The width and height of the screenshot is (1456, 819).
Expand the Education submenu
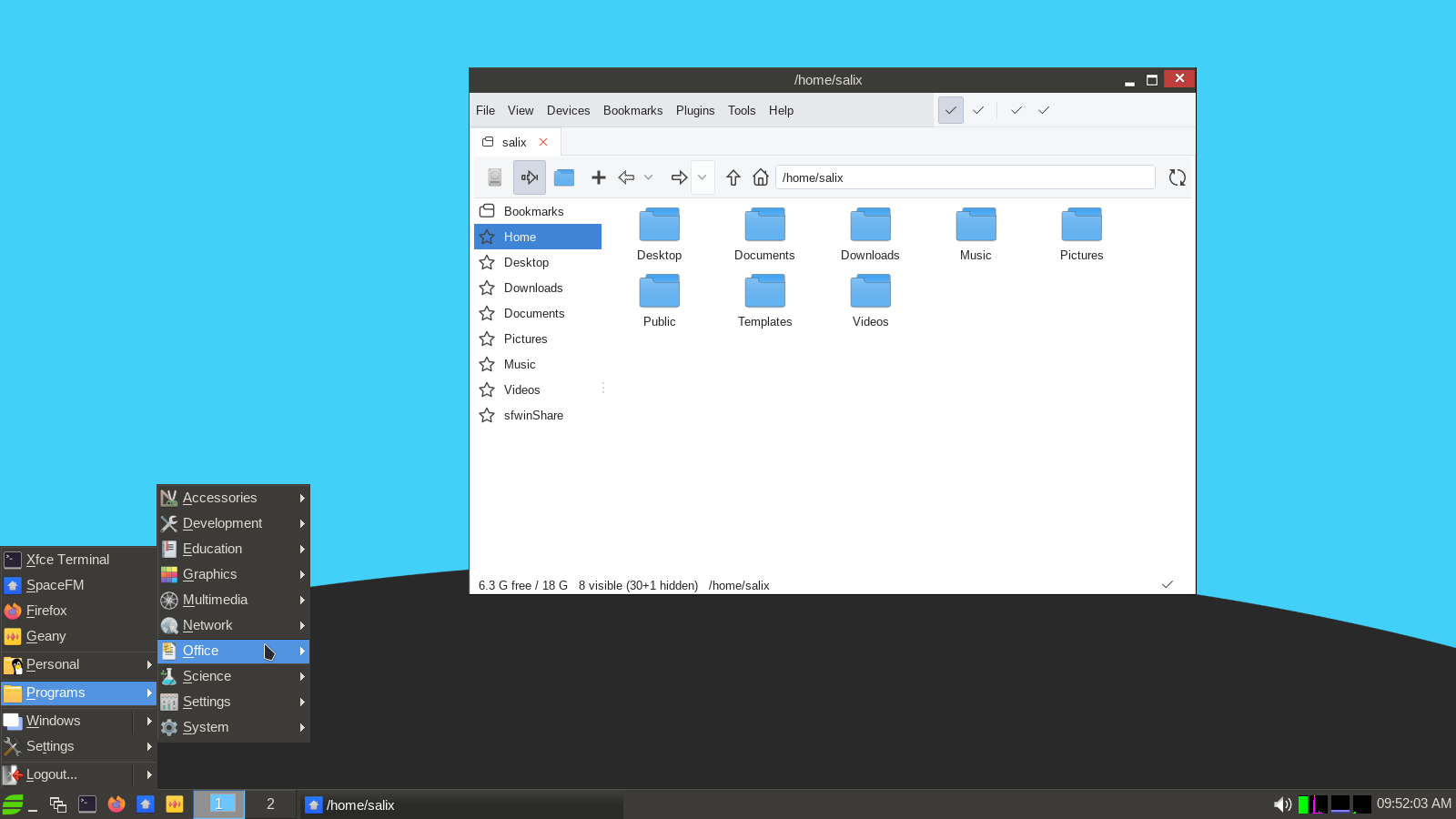(234, 549)
